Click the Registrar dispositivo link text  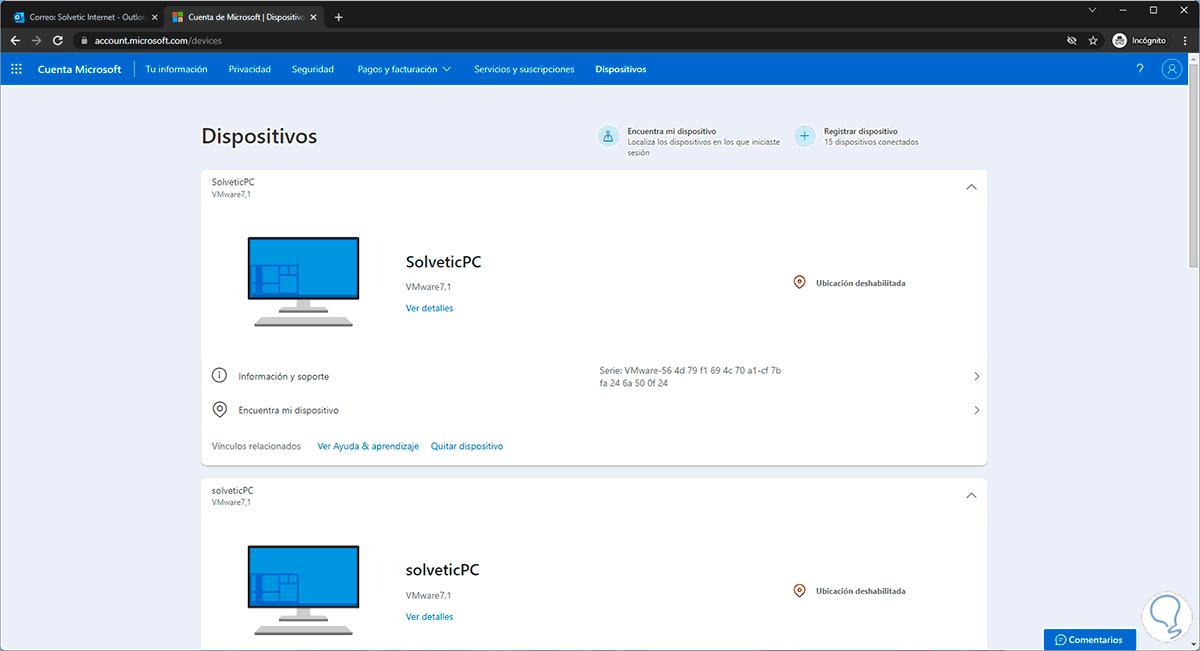(x=860, y=131)
